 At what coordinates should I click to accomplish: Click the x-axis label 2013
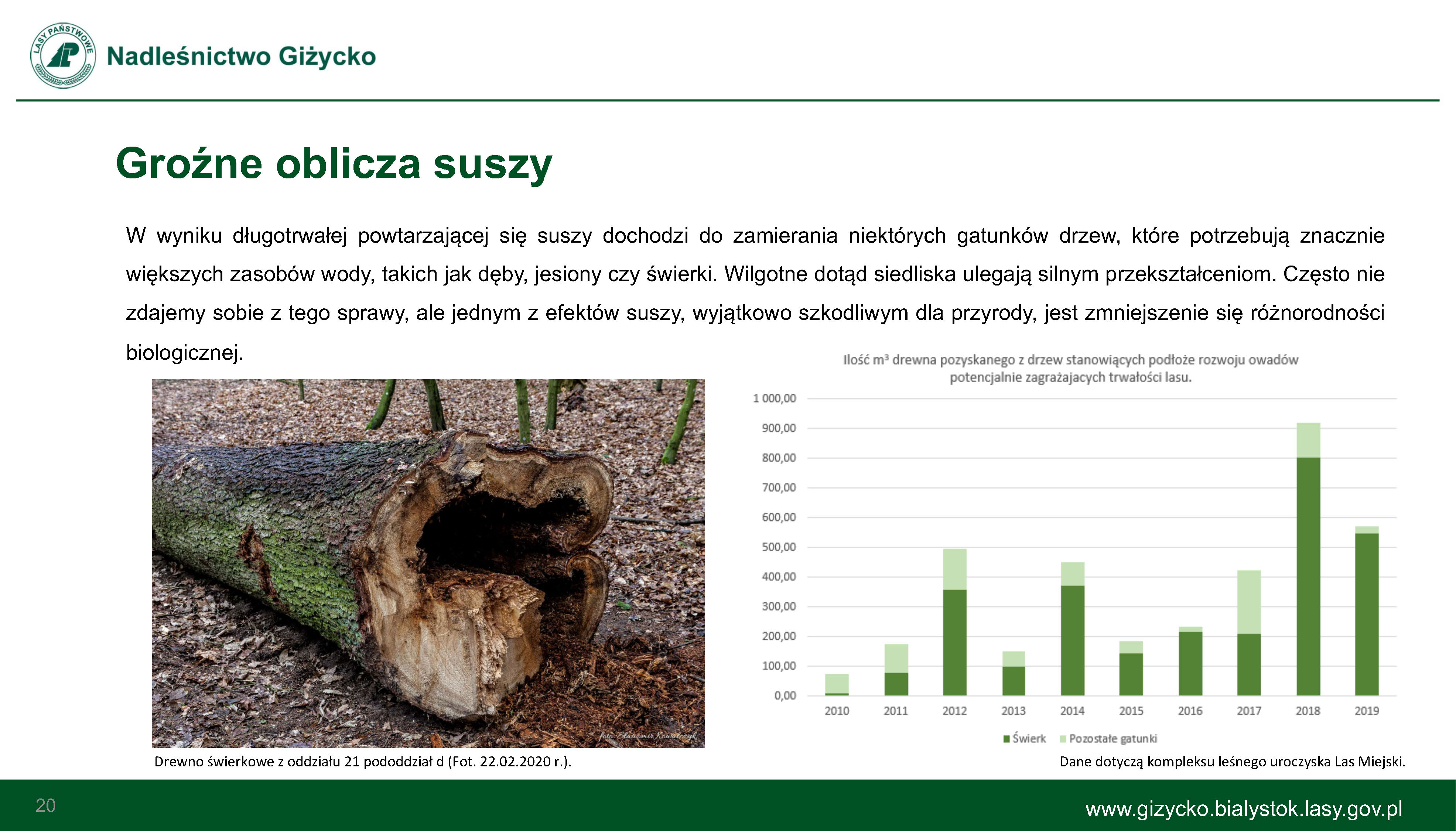pyautogui.click(x=1014, y=711)
